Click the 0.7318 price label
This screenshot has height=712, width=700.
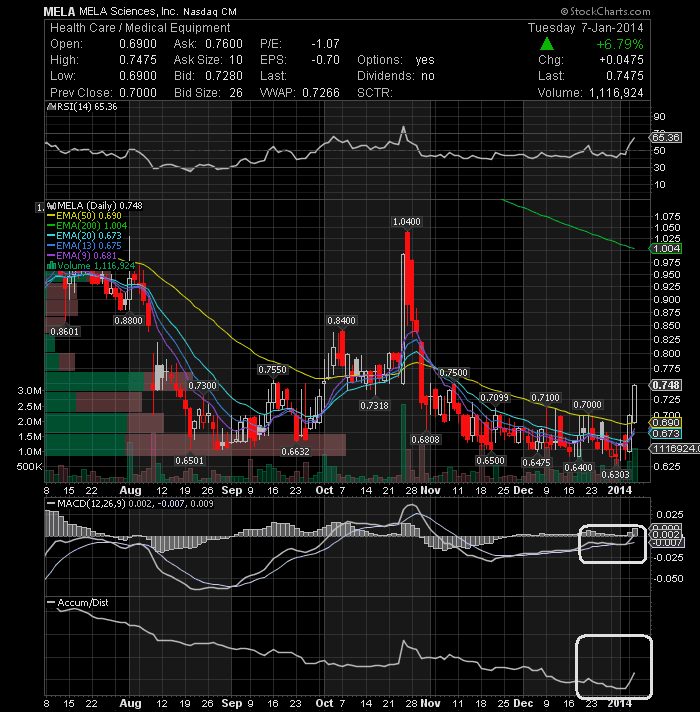tap(374, 405)
